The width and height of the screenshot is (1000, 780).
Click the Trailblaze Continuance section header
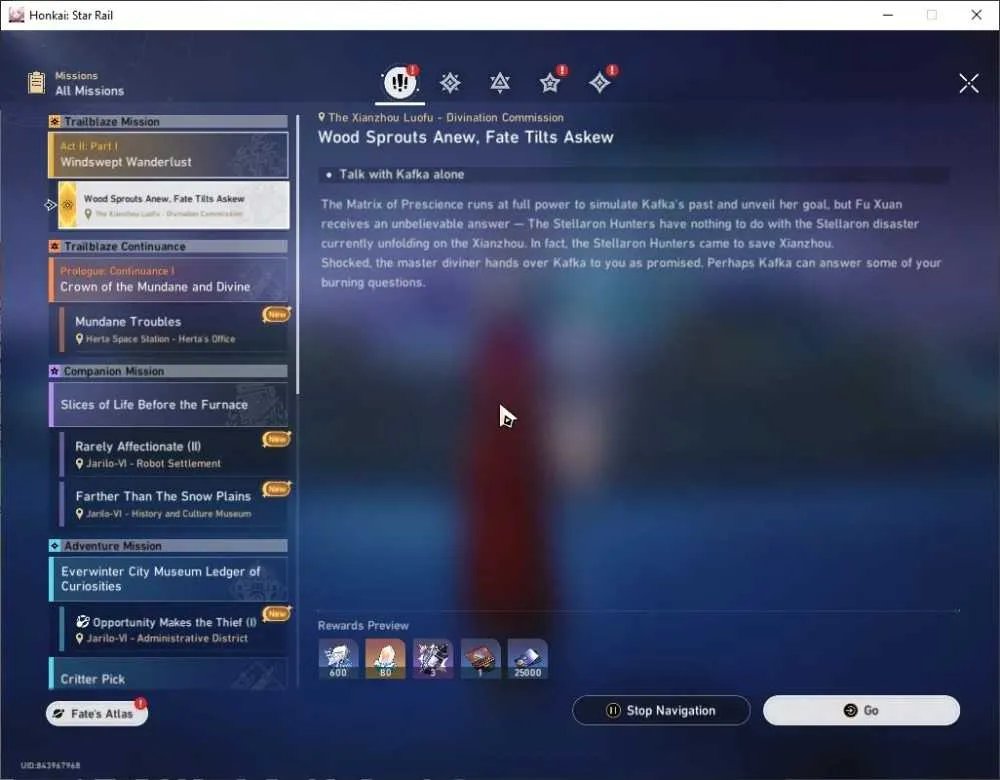click(168, 246)
